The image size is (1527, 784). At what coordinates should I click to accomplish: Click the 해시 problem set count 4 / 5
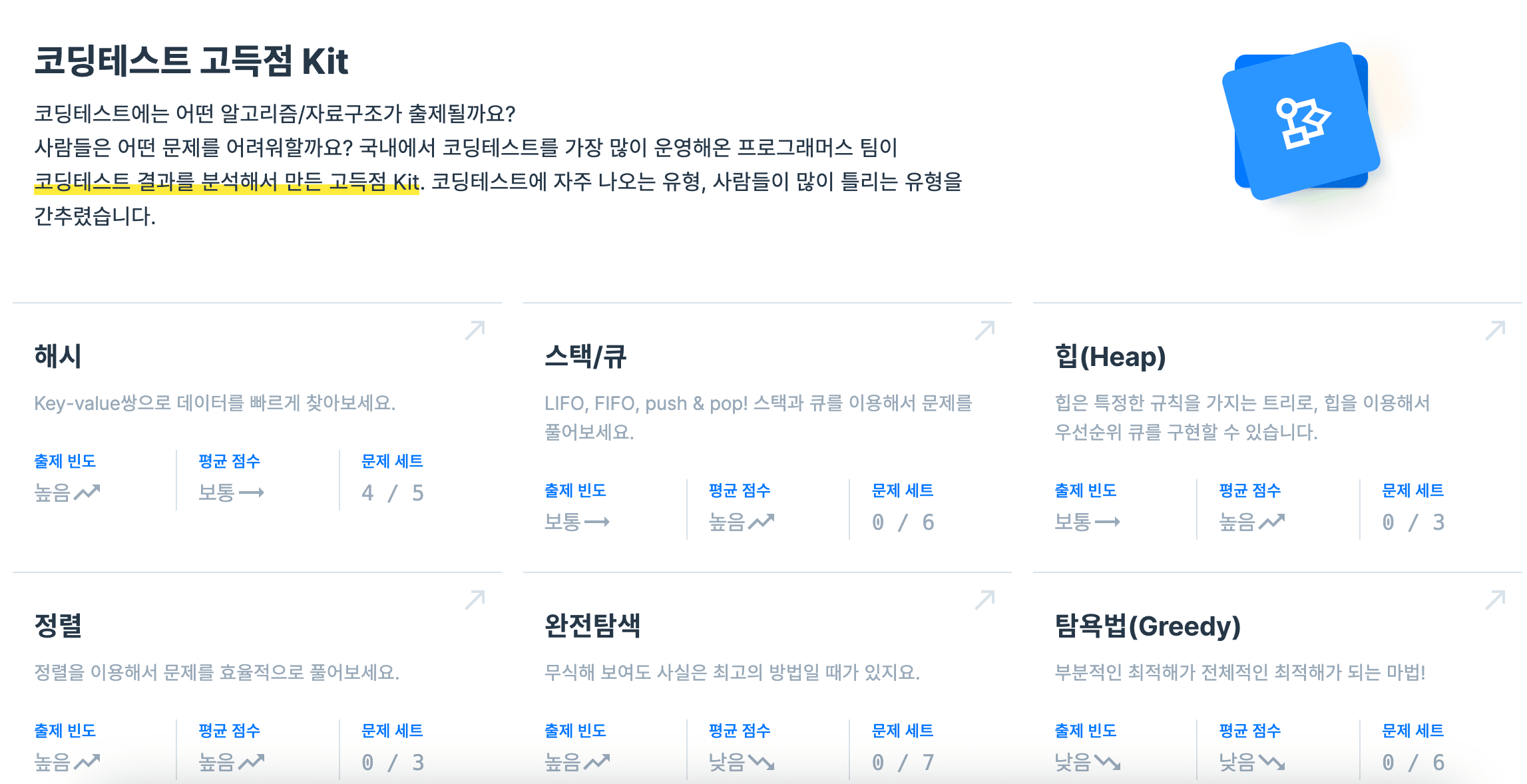click(392, 493)
